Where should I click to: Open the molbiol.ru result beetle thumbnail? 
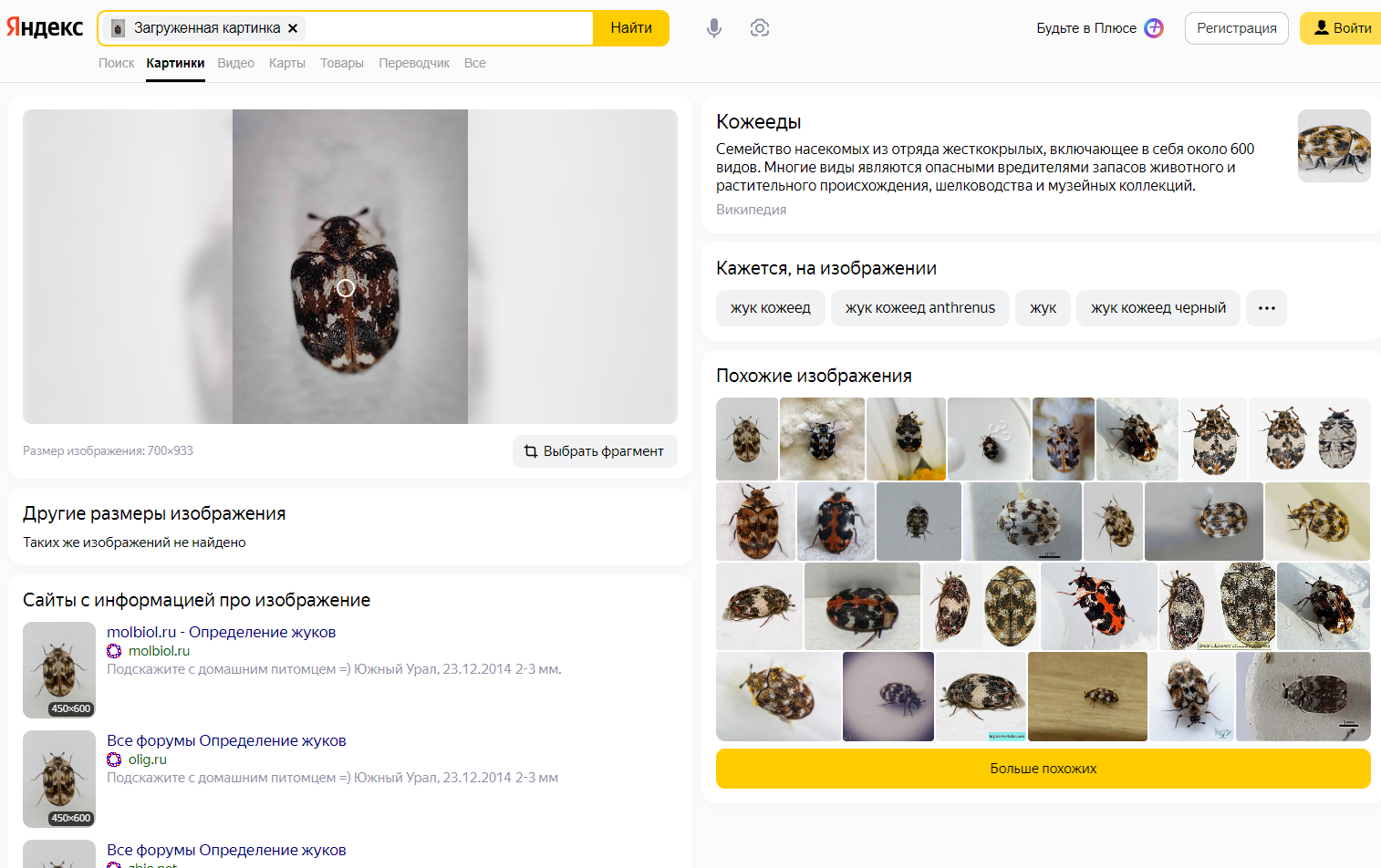pos(59,670)
